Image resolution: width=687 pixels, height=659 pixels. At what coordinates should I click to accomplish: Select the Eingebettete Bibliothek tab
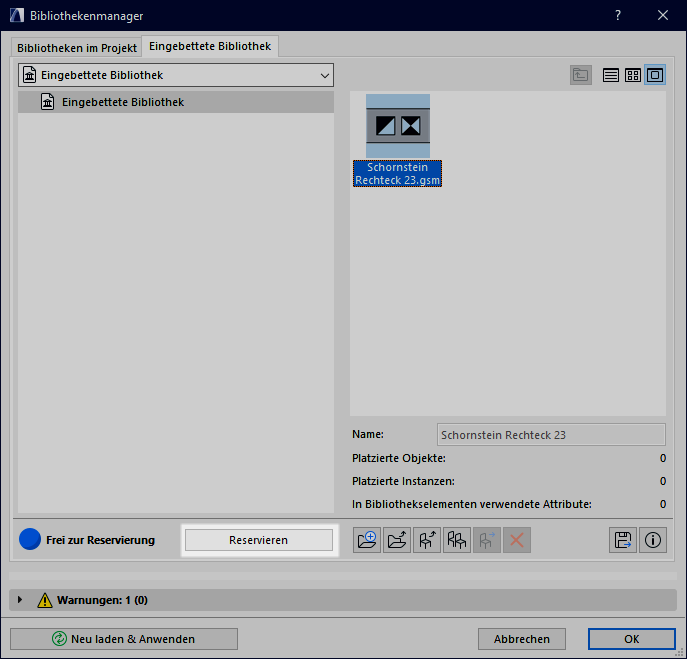(x=210, y=46)
